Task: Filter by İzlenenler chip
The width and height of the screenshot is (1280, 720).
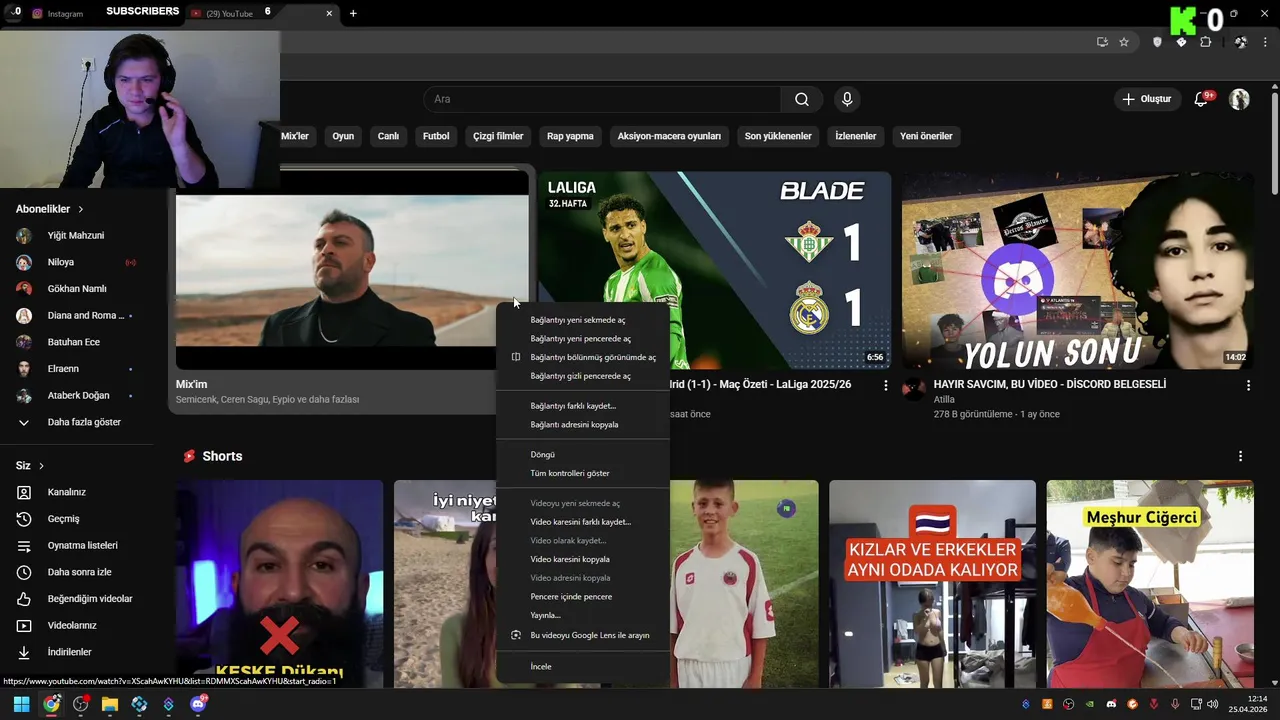Action: 856,136
